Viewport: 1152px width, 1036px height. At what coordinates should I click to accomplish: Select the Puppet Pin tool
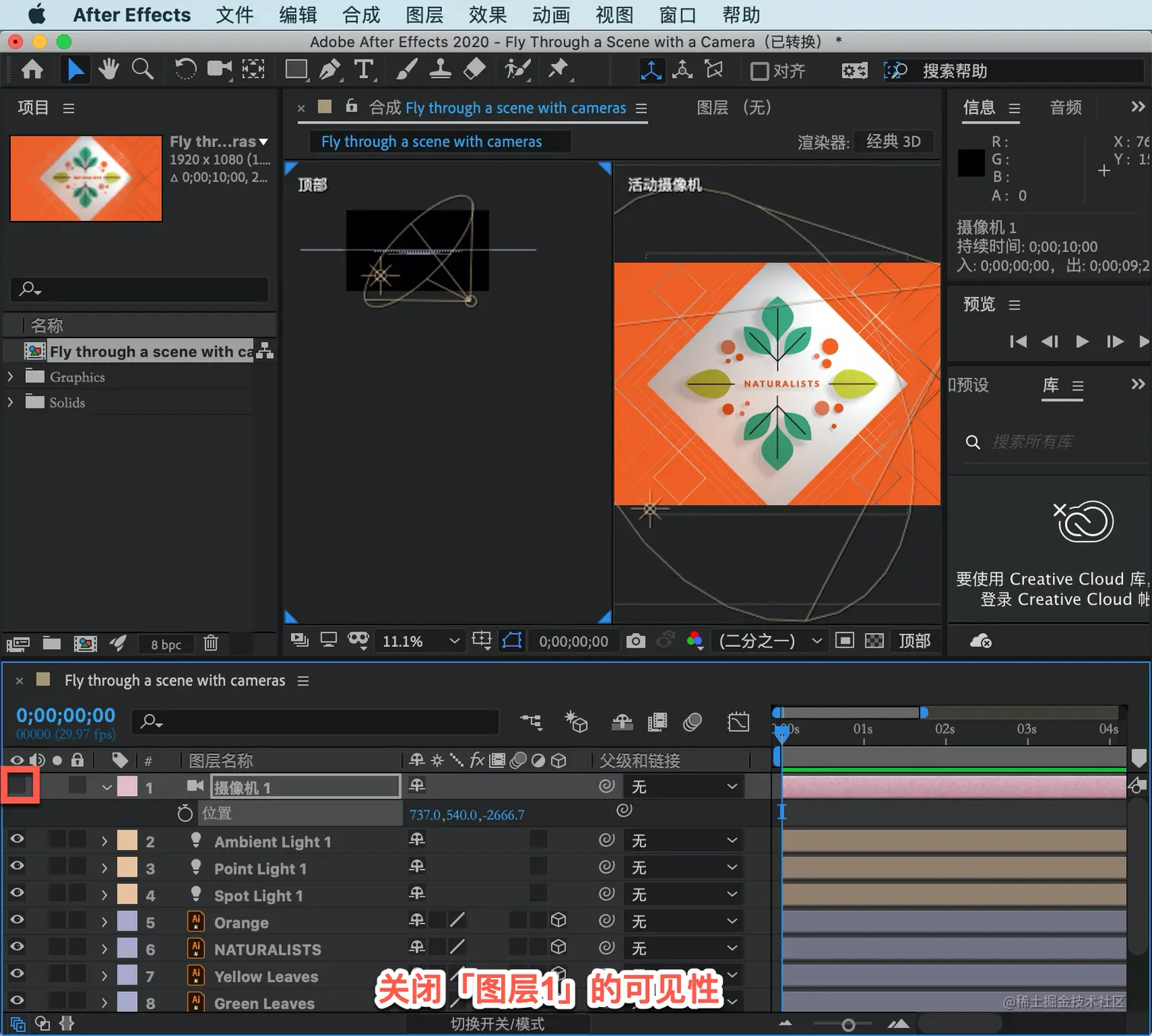coord(558,69)
